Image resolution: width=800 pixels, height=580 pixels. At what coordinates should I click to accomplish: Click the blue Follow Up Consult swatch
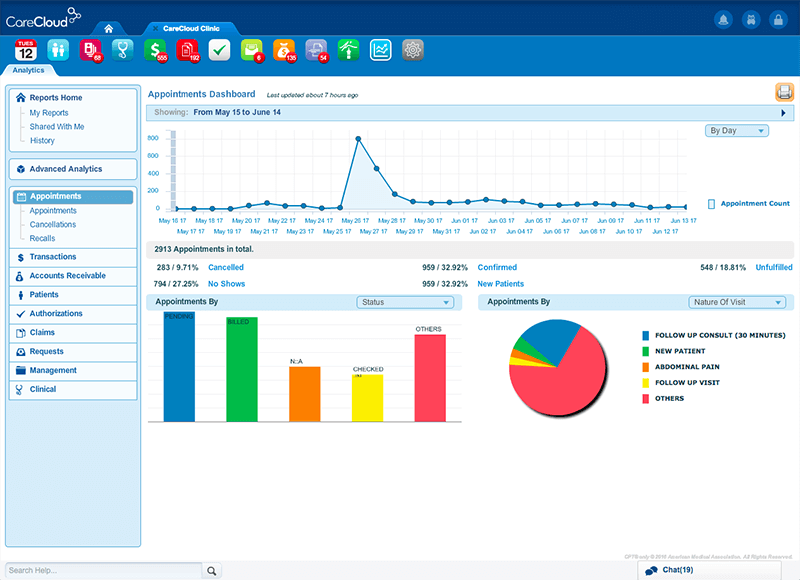(645, 336)
